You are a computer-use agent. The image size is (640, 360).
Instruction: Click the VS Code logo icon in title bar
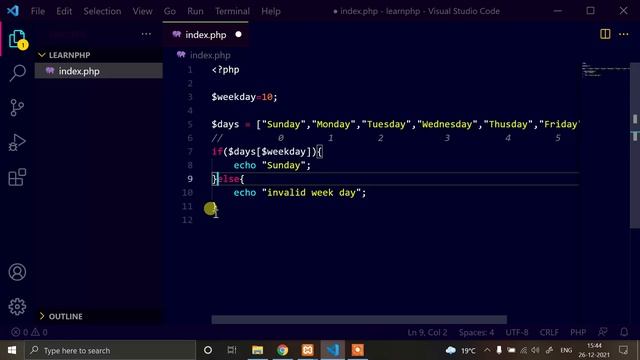13,11
